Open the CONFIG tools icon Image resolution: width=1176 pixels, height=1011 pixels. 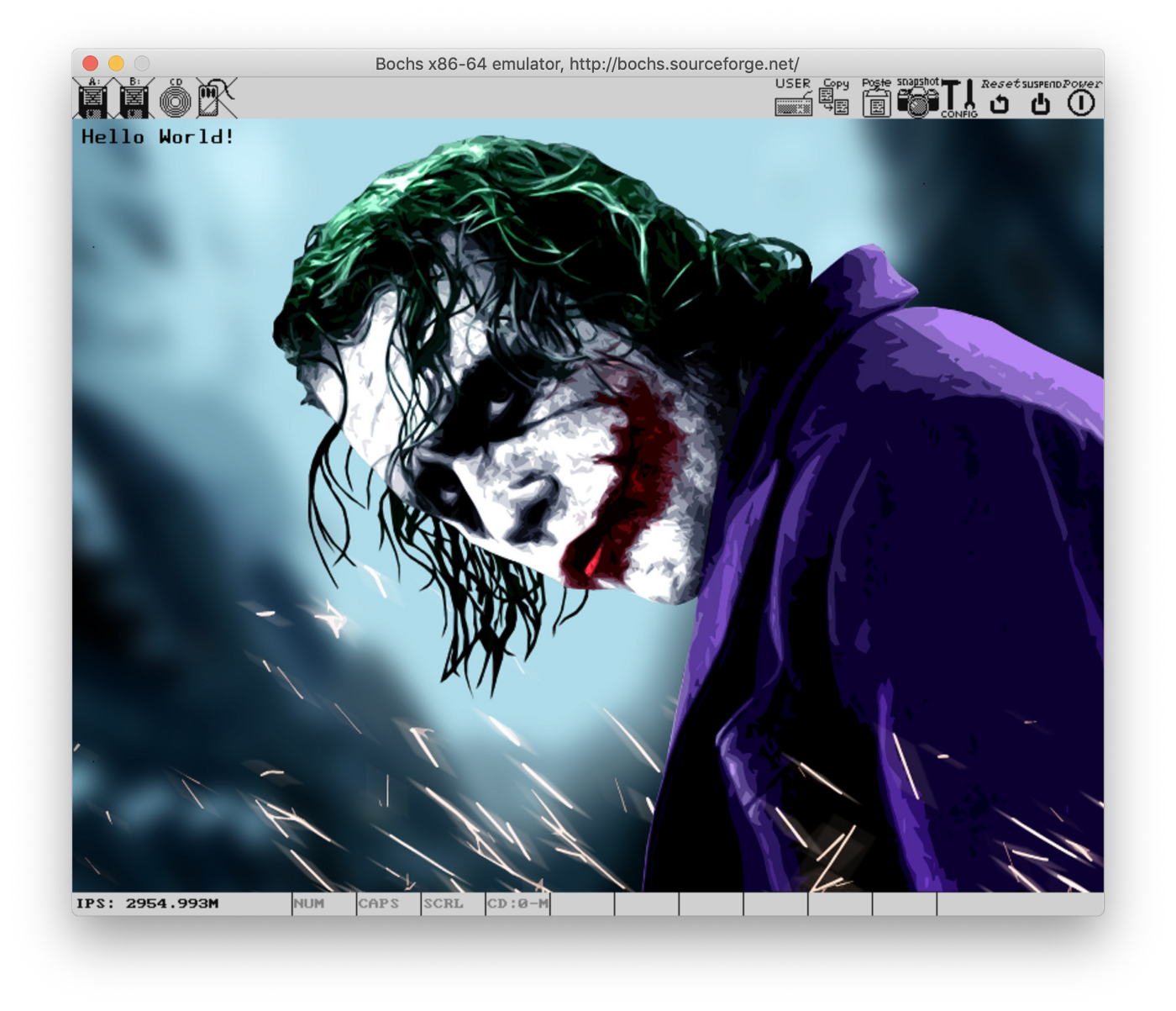958,97
